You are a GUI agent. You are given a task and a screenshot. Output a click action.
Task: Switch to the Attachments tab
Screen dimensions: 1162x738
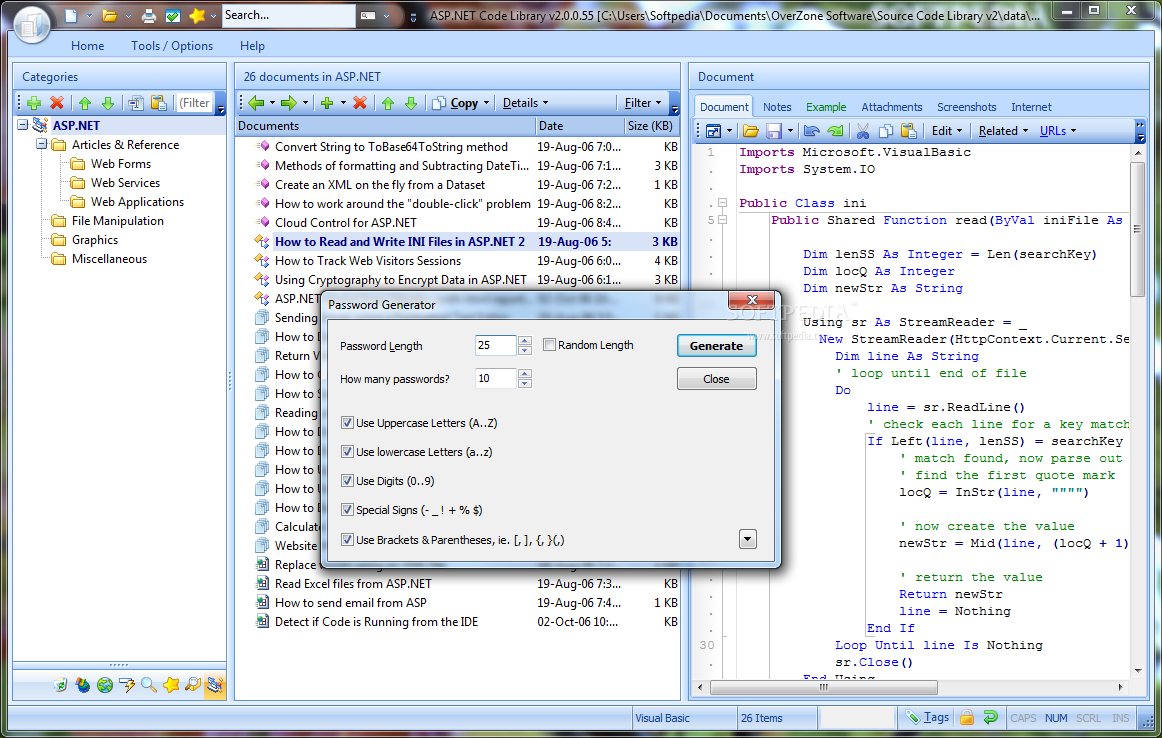(892, 107)
